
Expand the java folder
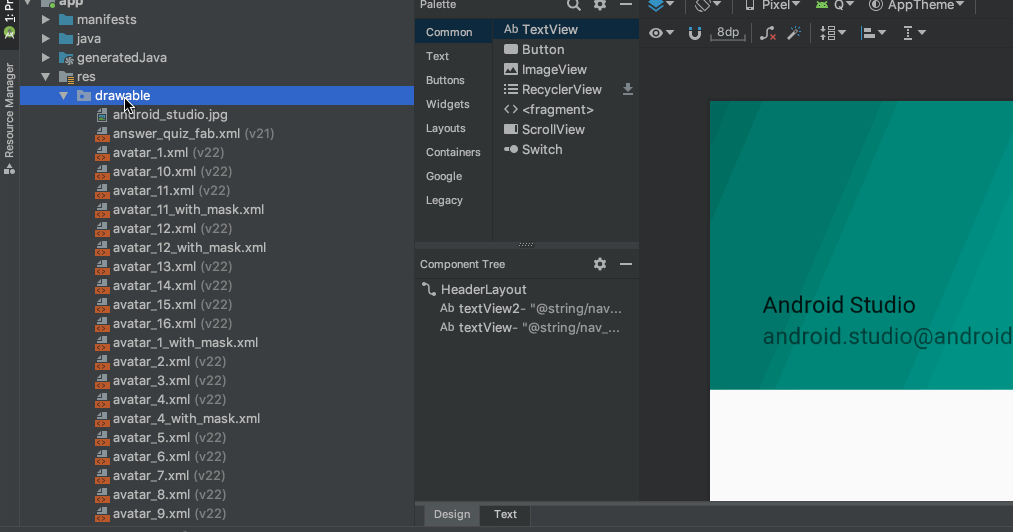46,39
